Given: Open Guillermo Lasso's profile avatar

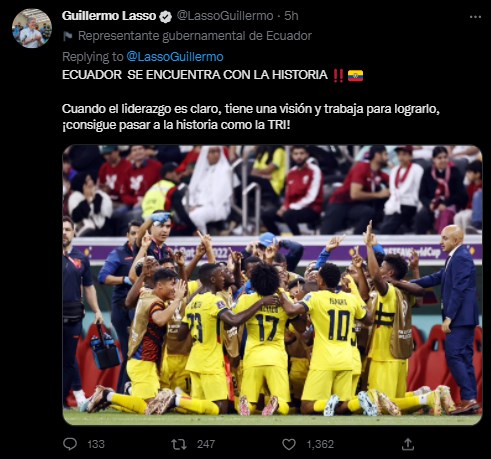Looking at the screenshot, I should click(x=32, y=28).
